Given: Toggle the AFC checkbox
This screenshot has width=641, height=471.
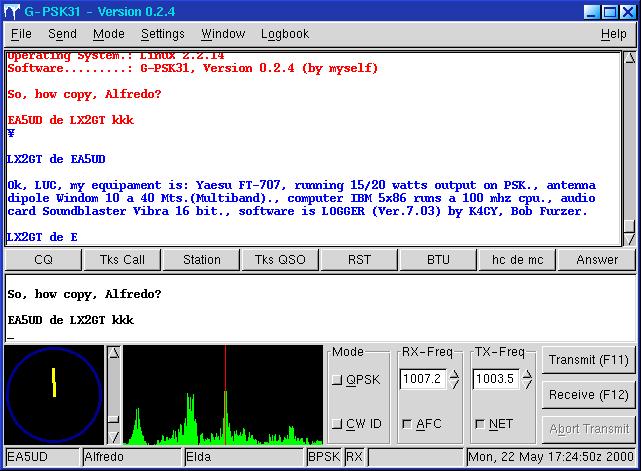Looking at the screenshot, I should pyautogui.click(x=406, y=424).
